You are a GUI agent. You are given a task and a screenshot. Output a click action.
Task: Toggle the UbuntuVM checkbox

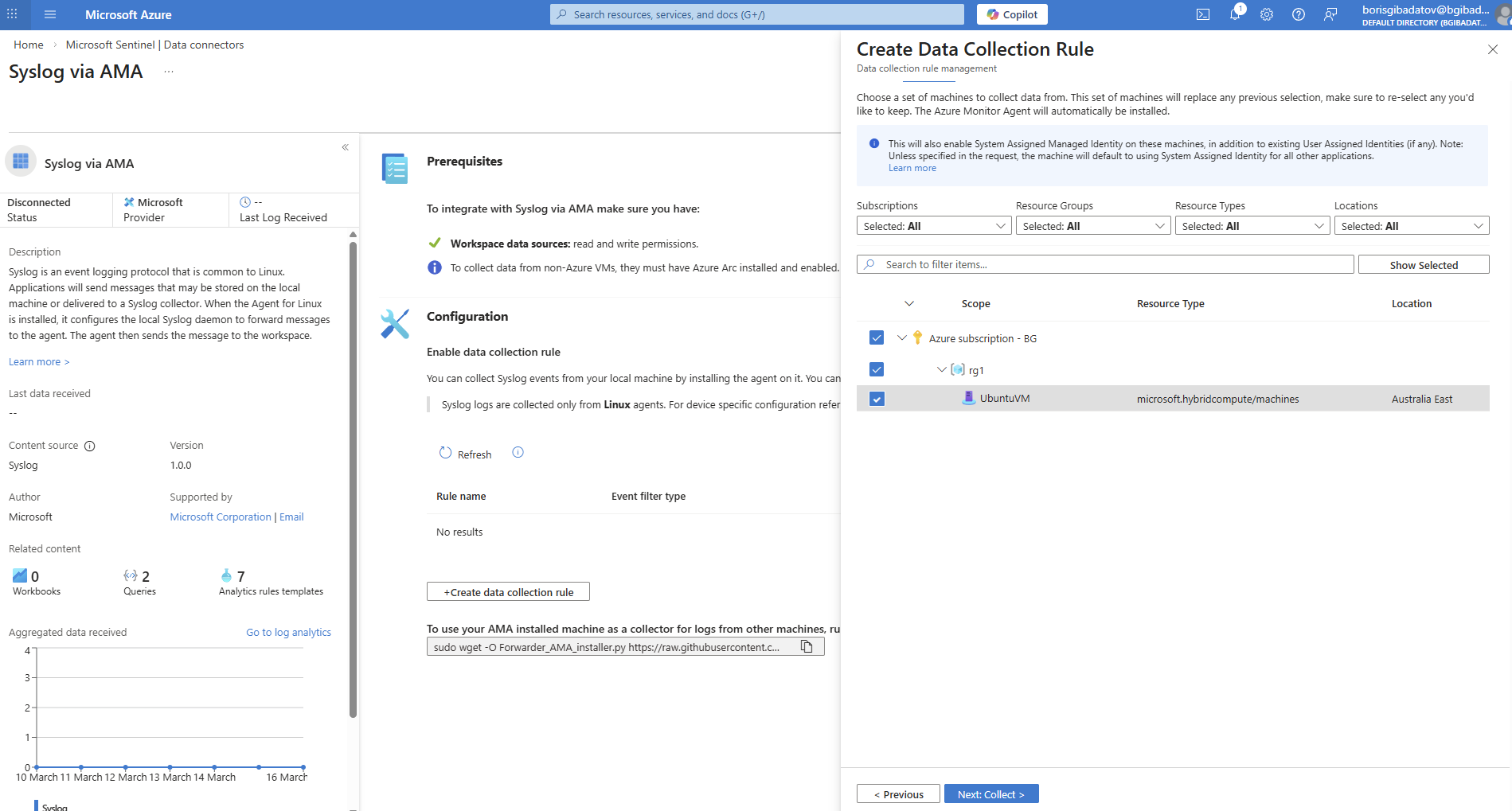coord(877,399)
